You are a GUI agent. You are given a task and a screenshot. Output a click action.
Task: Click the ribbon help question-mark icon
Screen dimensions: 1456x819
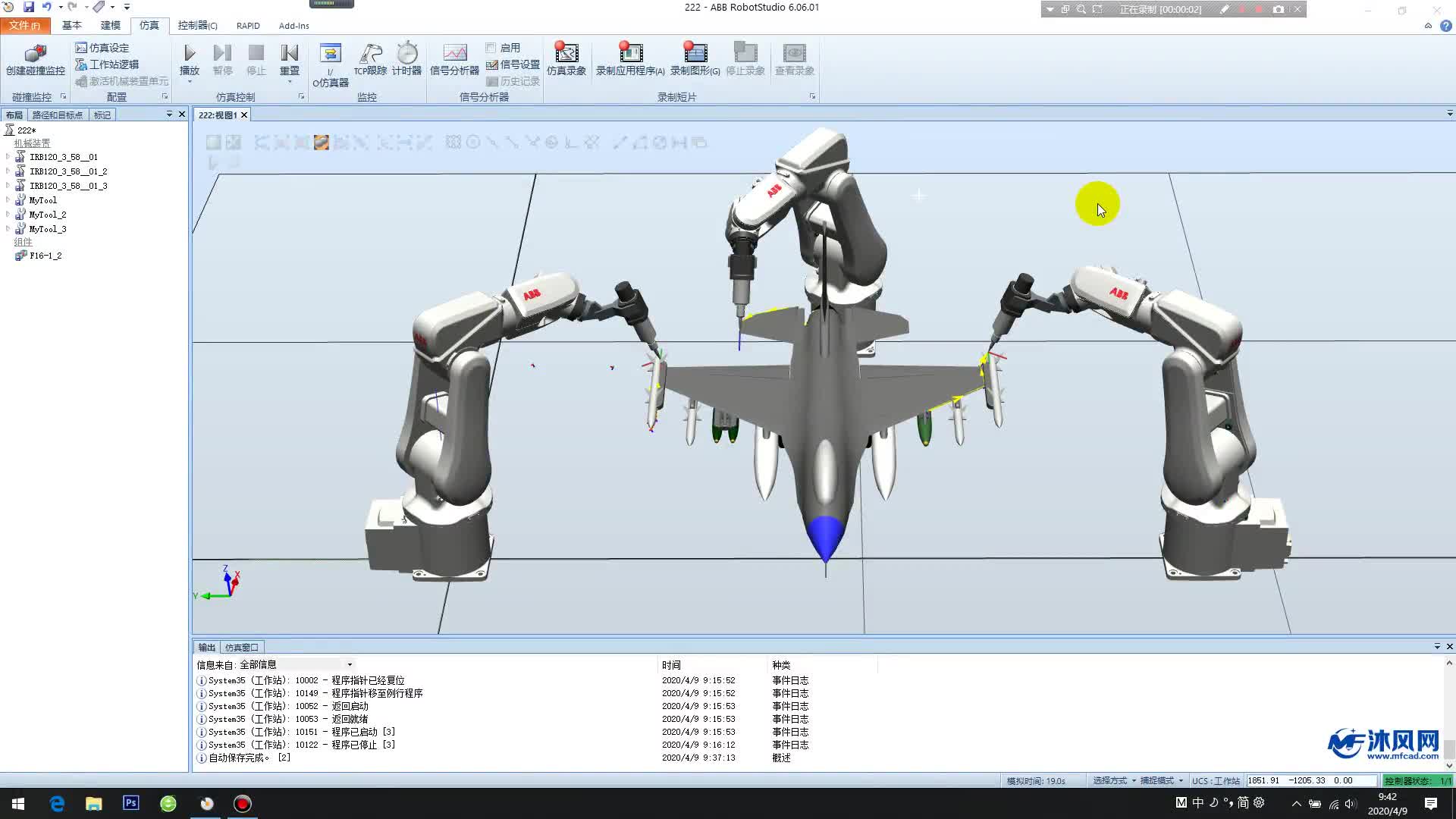[x=1445, y=25]
